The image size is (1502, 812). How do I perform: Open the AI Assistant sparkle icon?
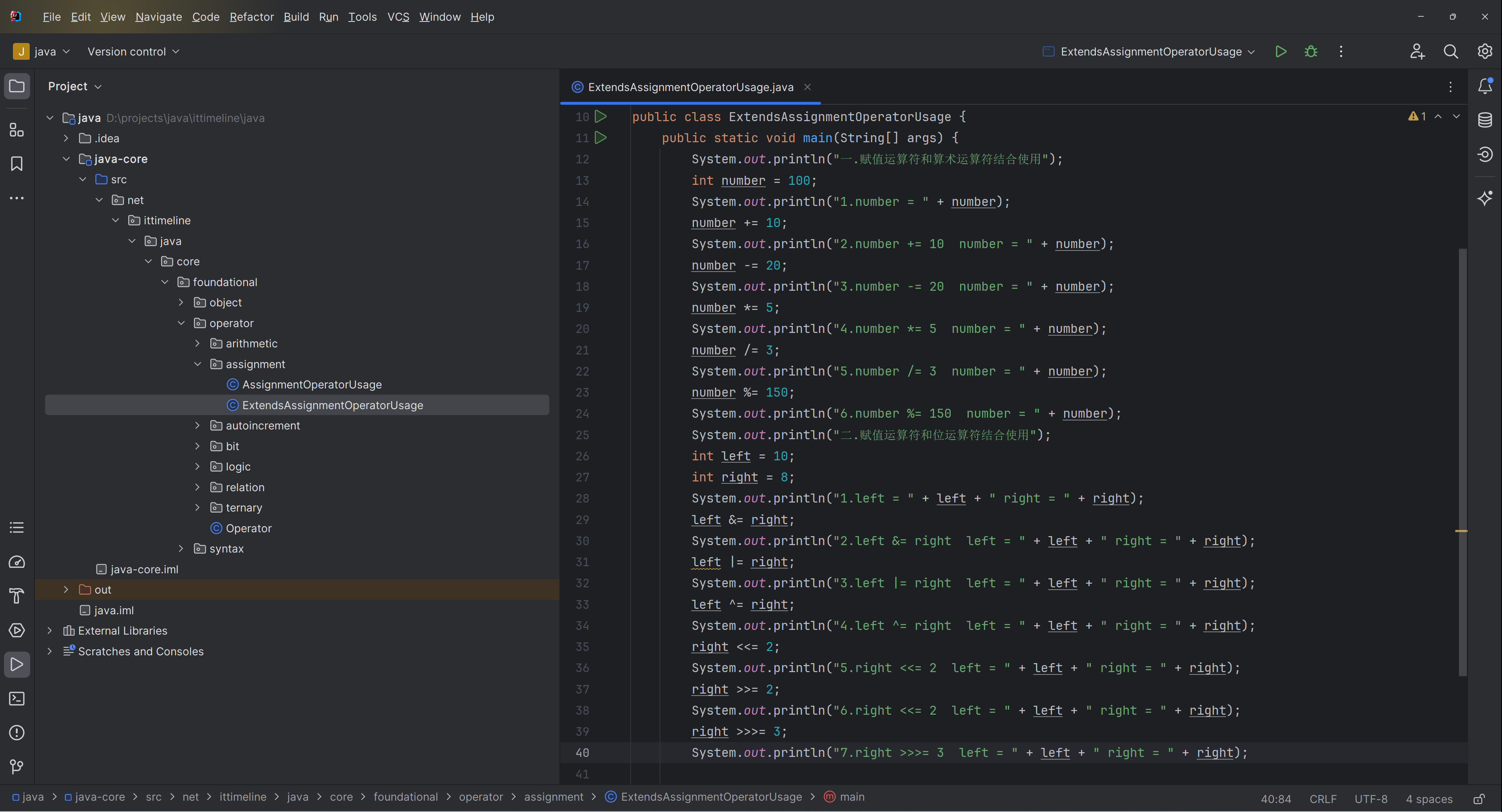tap(1485, 198)
